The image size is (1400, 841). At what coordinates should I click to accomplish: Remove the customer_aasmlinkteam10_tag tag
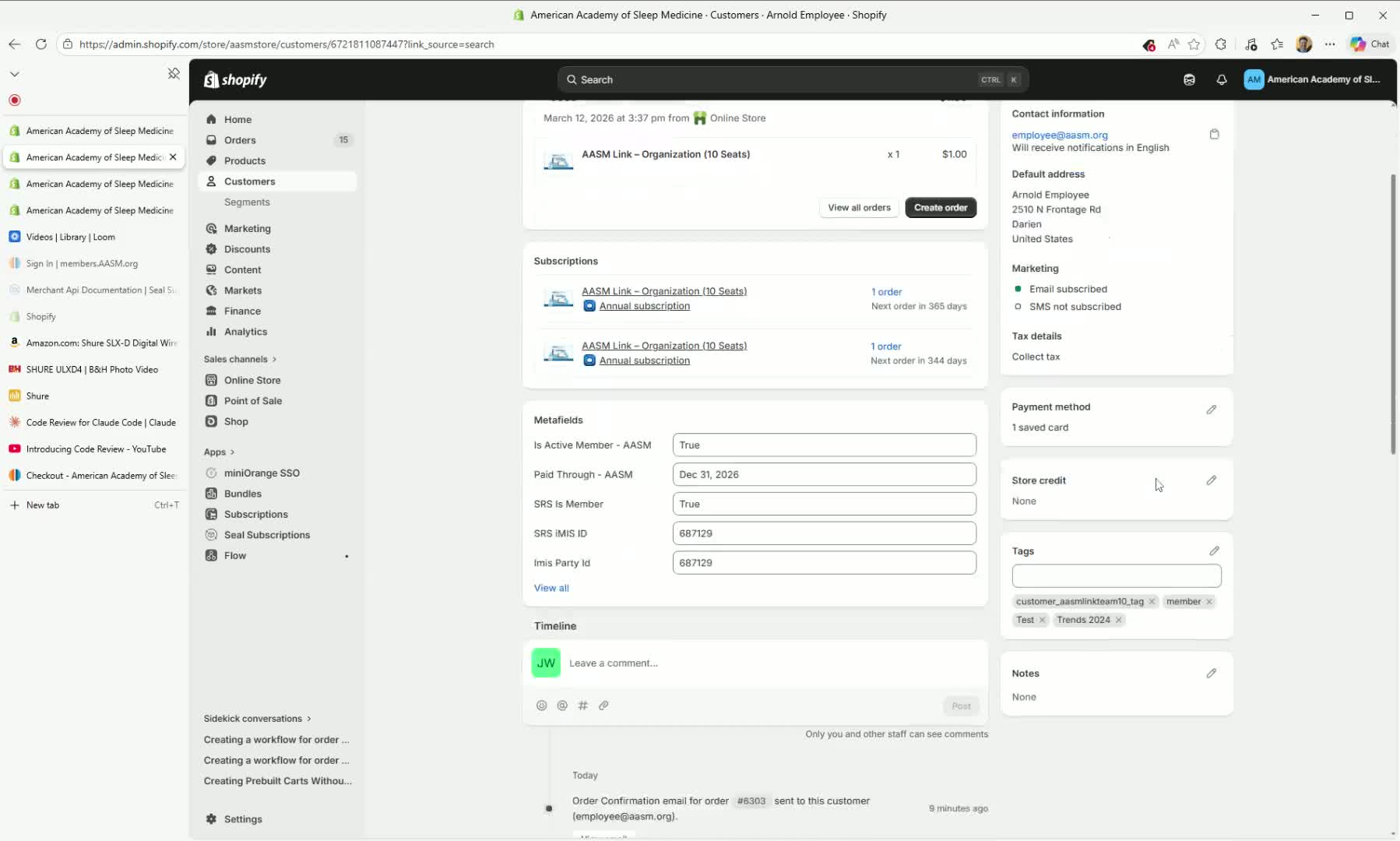[1152, 601]
